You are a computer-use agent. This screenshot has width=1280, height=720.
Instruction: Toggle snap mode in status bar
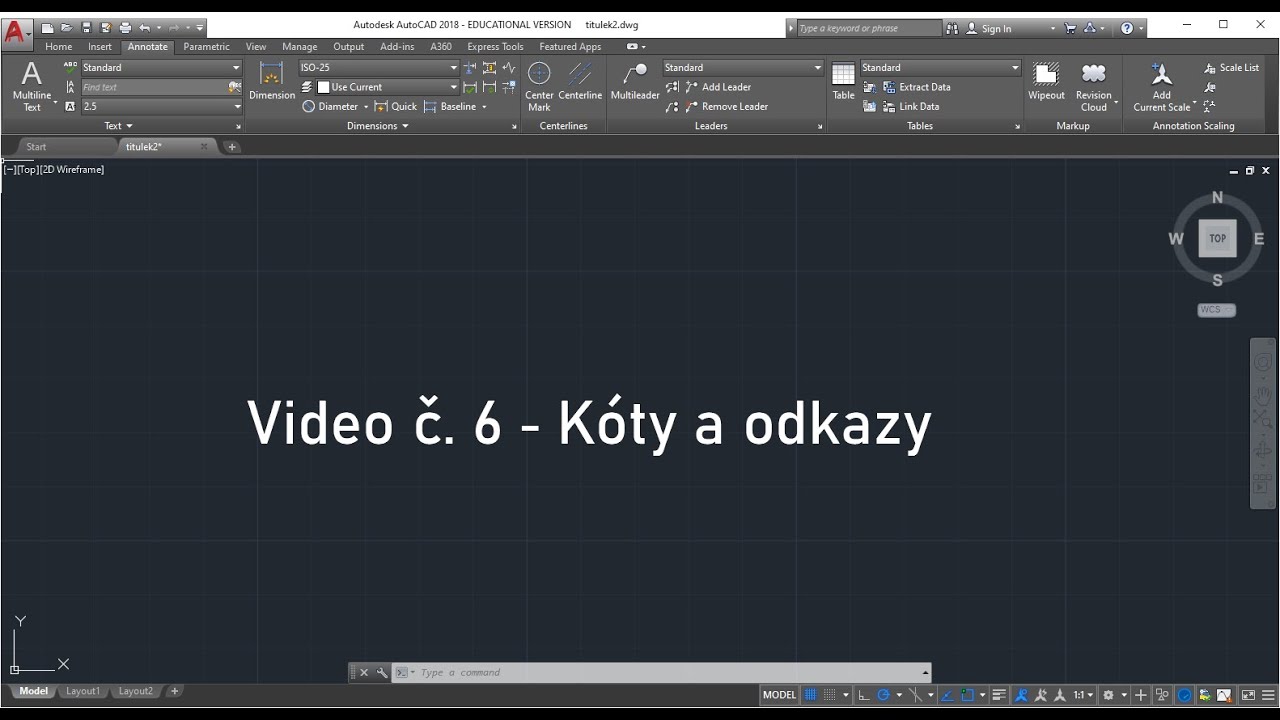tap(830, 695)
